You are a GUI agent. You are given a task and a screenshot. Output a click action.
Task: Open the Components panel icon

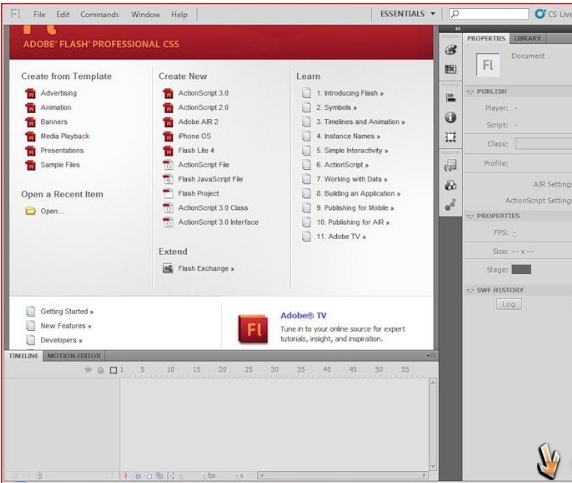pyautogui.click(x=451, y=185)
